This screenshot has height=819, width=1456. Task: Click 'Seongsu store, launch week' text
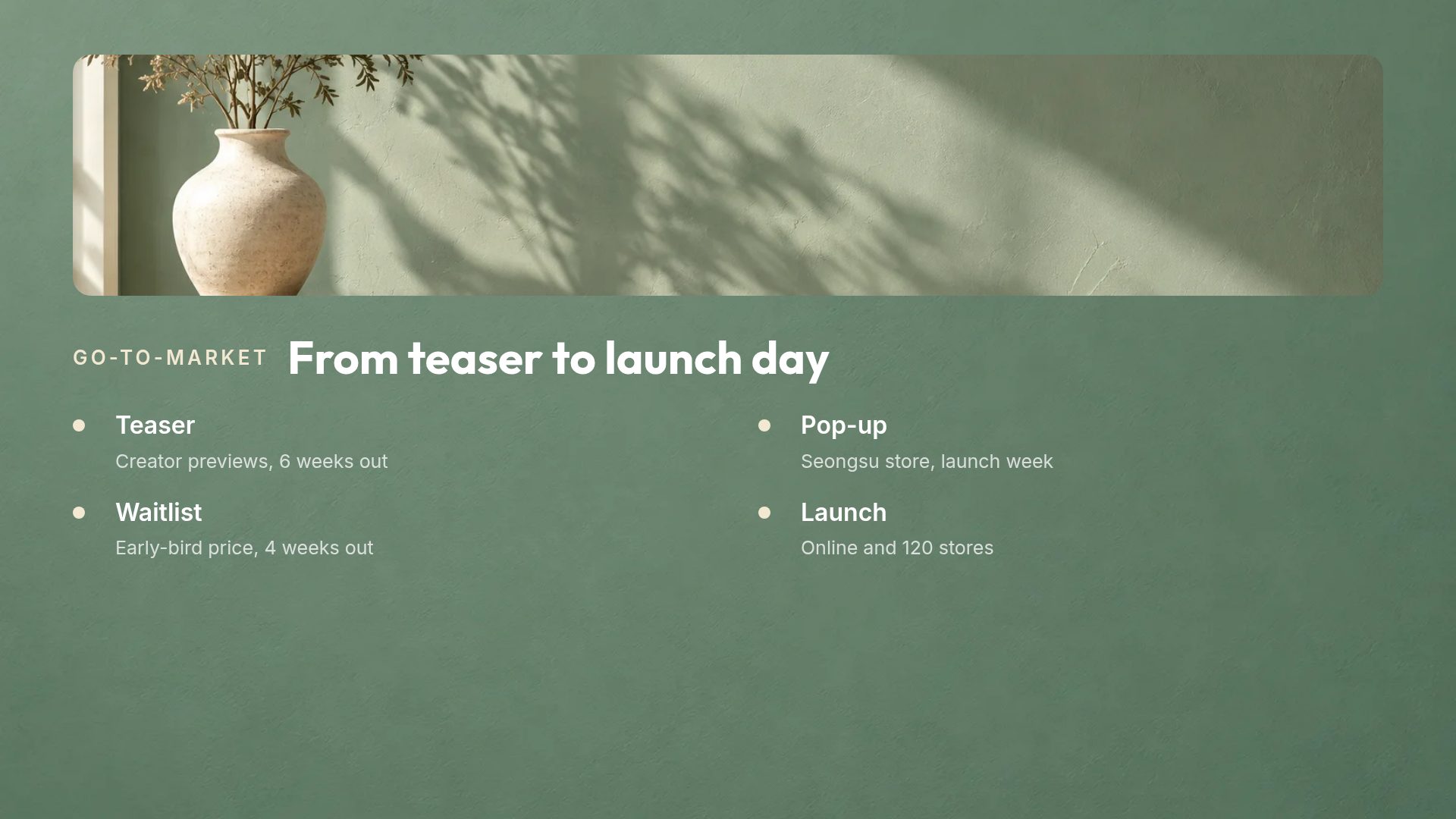click(x=927, y=461)
